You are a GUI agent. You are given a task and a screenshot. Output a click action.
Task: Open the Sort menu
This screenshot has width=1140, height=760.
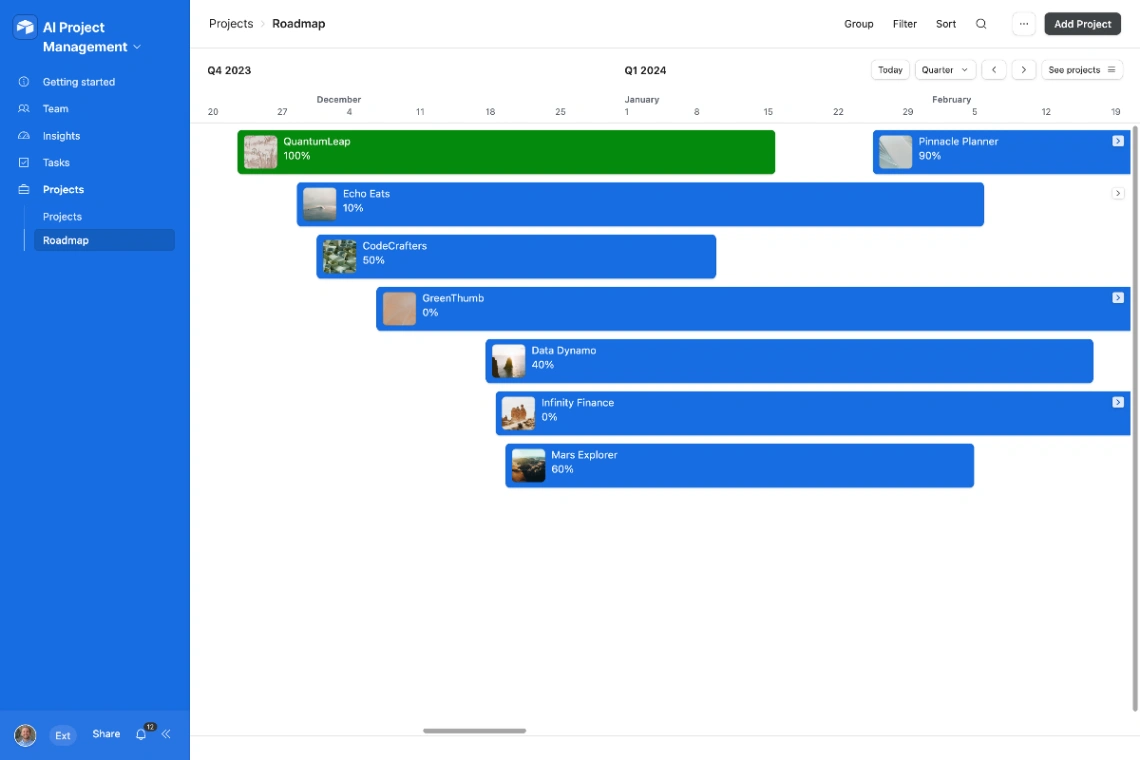click(945, 23)
